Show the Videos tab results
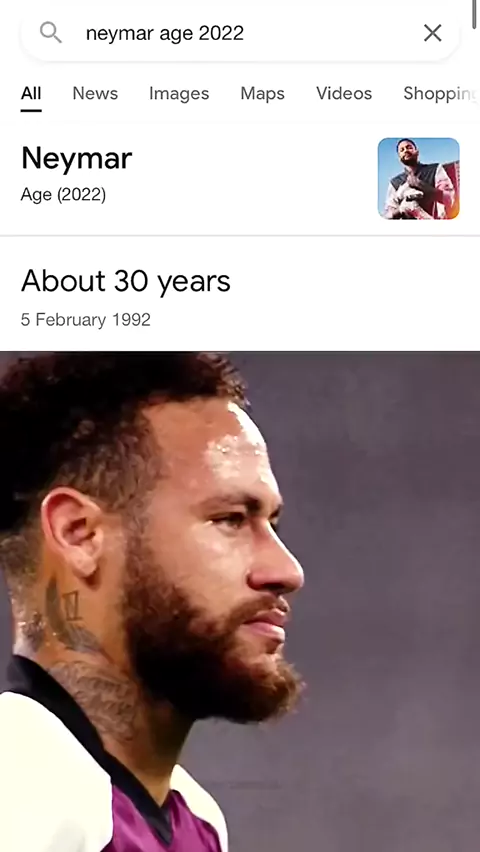480x852 pixels. click(344, 93)
